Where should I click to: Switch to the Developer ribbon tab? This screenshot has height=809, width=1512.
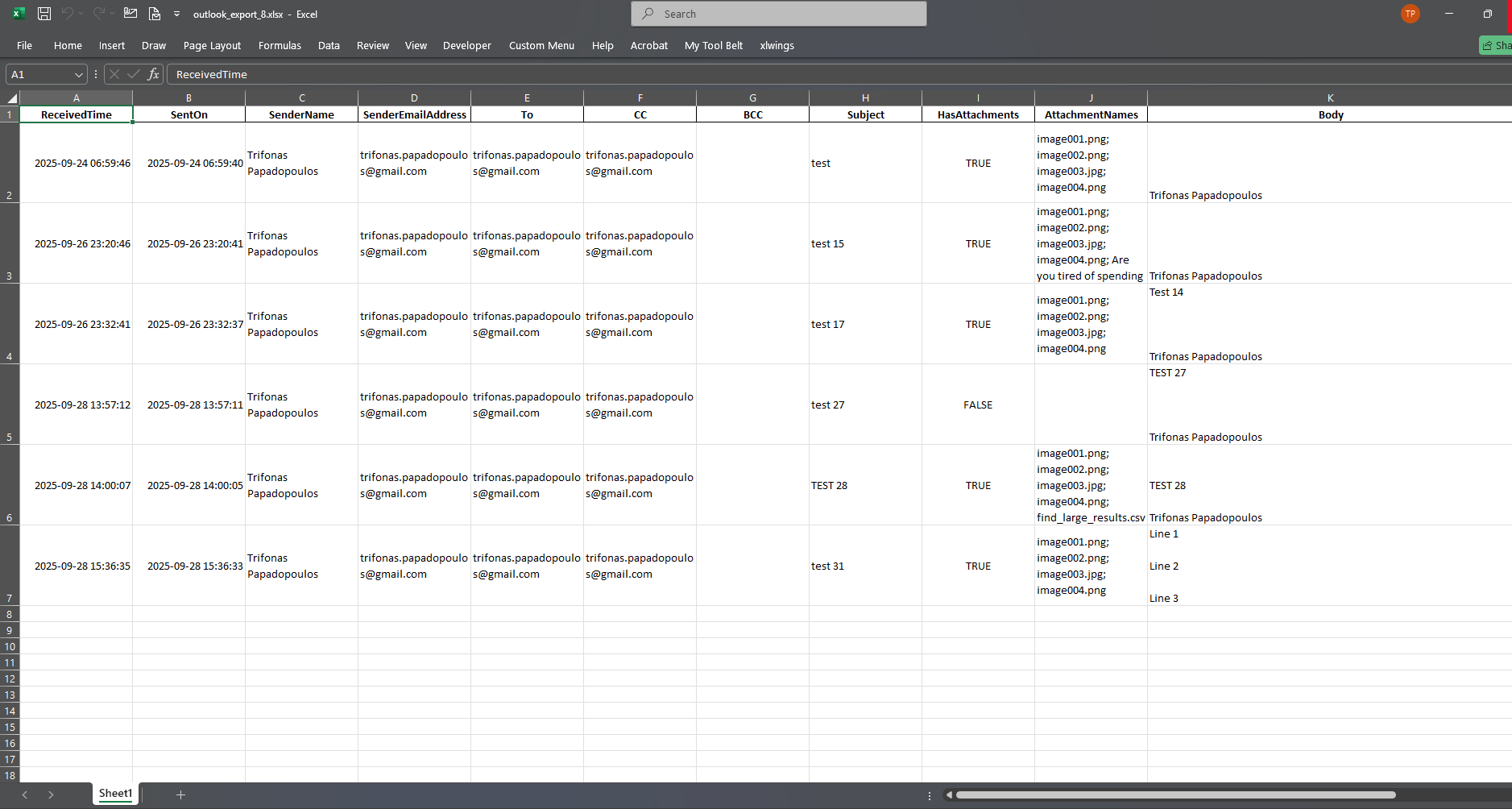pos(466,46)
